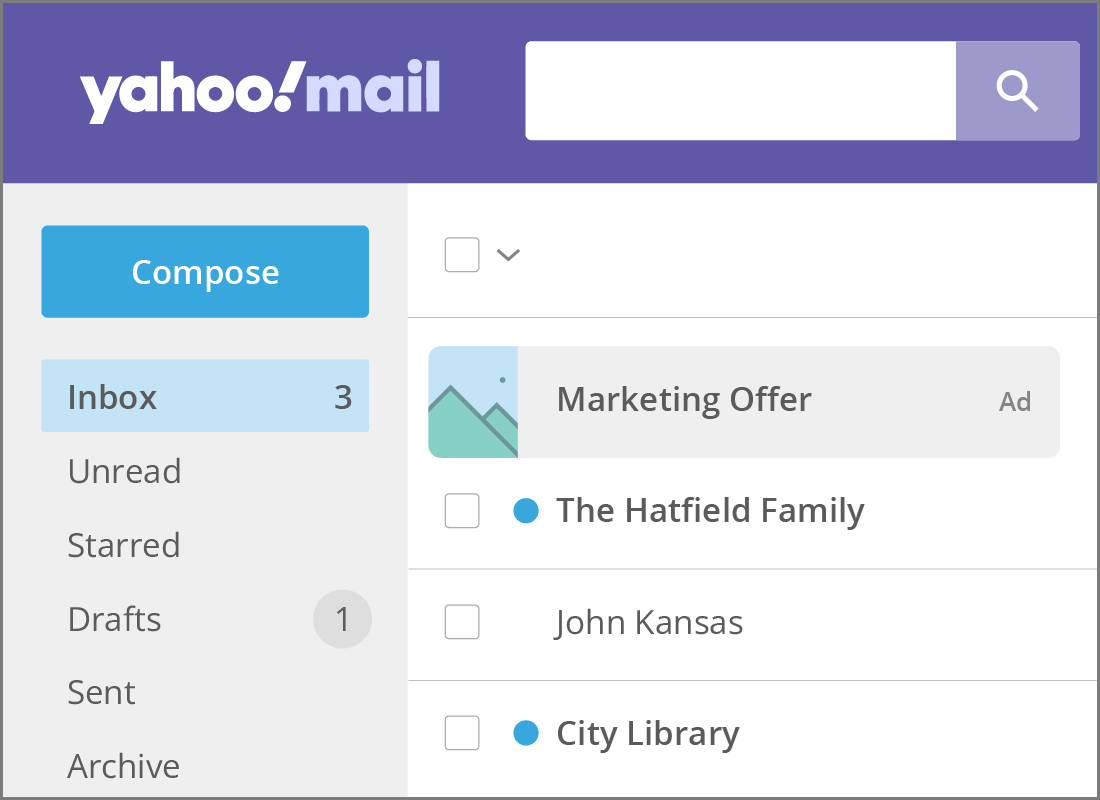Show the Unread messages folder

click(124, 471)
